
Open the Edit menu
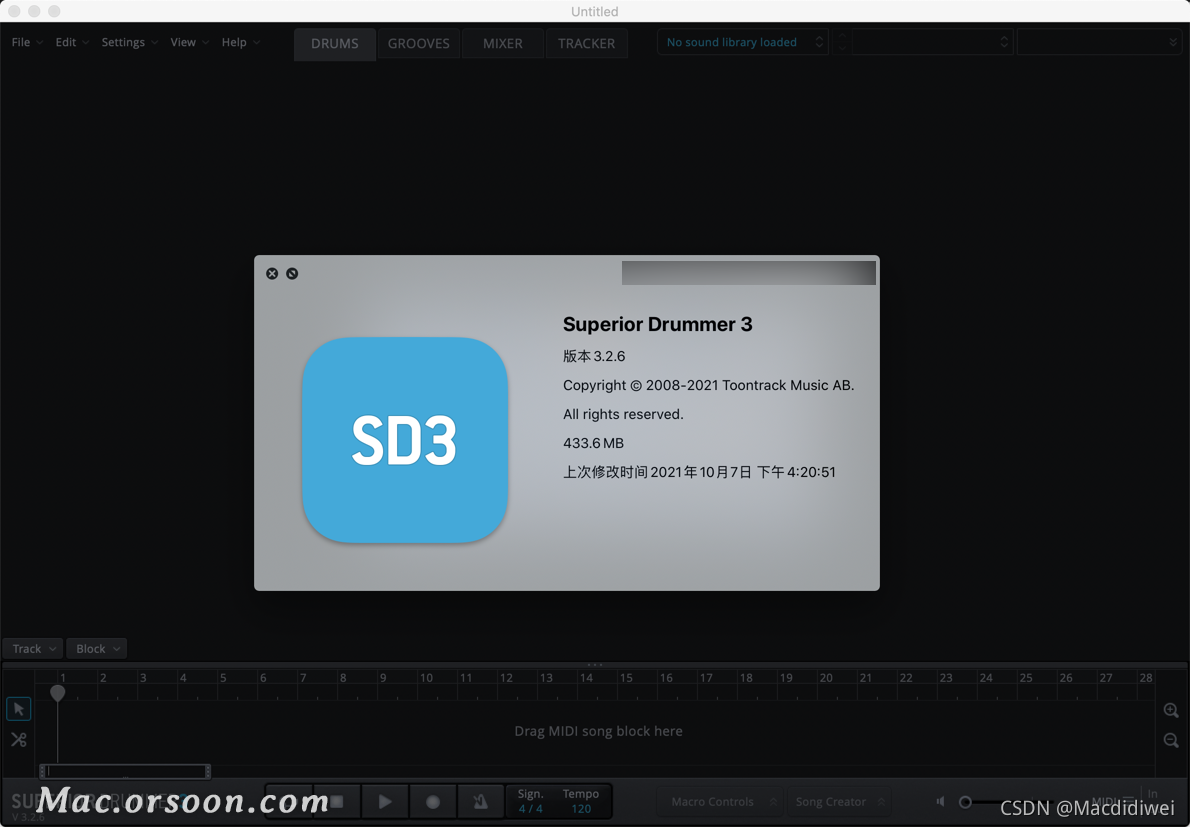[x=71, y=42]
